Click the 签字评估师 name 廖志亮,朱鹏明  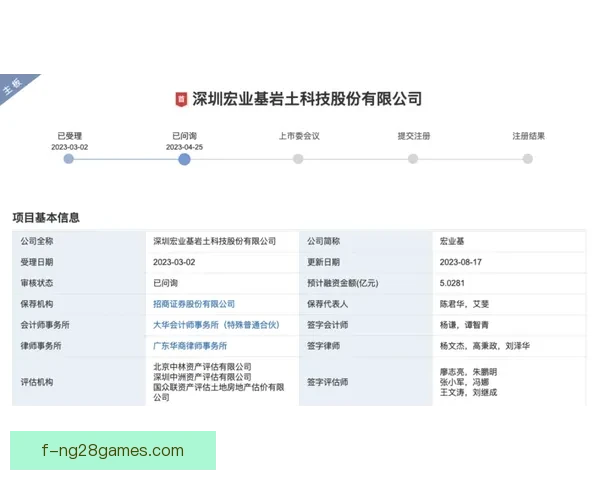[x=468, y=372]
